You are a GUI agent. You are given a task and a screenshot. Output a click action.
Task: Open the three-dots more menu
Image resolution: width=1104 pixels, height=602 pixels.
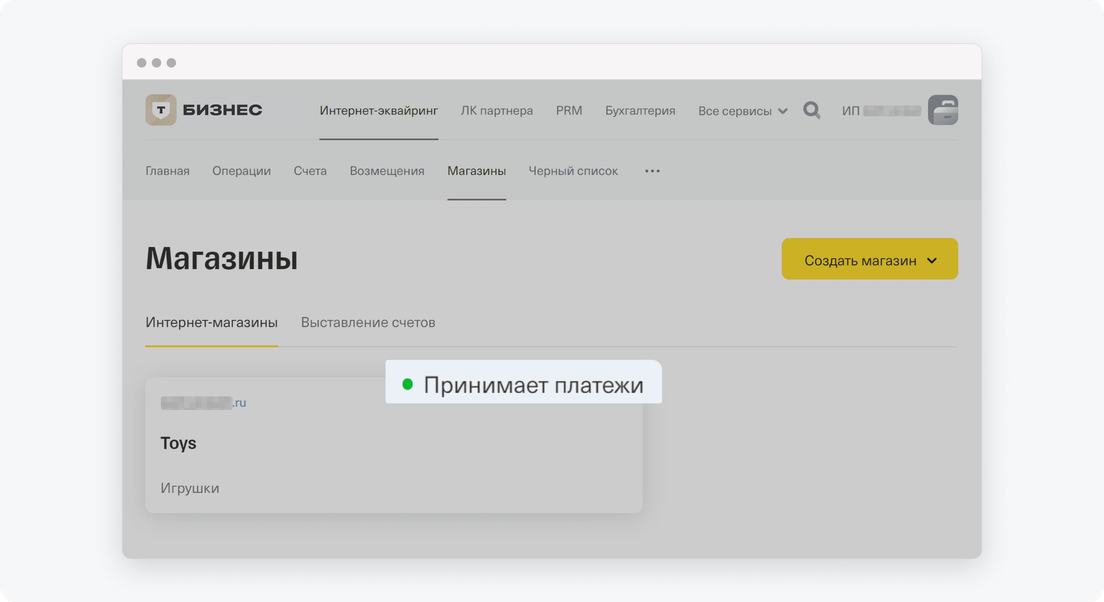(652, 171)
